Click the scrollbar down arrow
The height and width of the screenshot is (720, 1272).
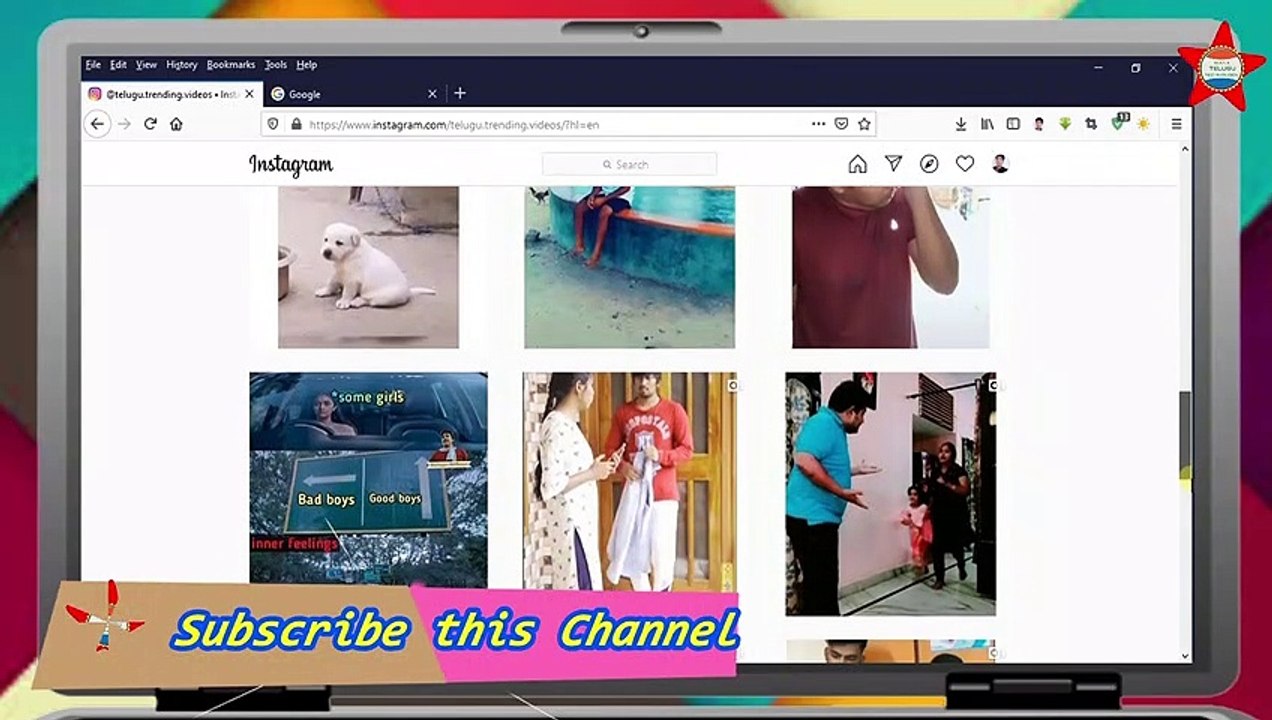[x=1186, y=656]
